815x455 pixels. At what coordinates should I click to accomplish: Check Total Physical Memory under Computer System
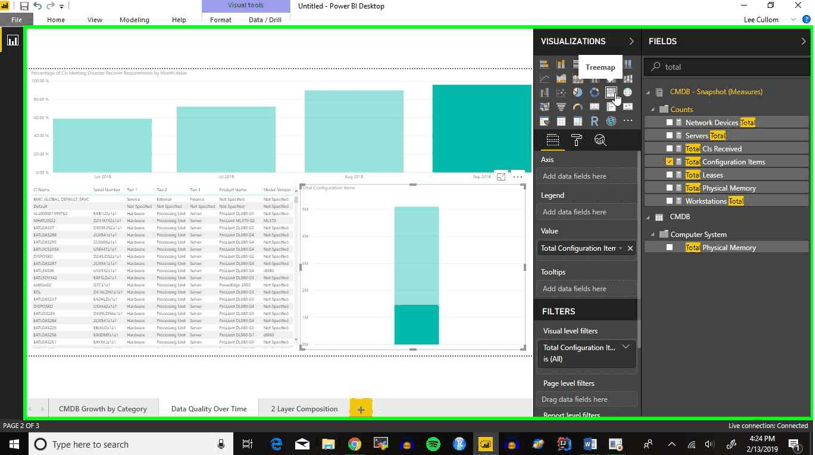(x=669, y=248)
